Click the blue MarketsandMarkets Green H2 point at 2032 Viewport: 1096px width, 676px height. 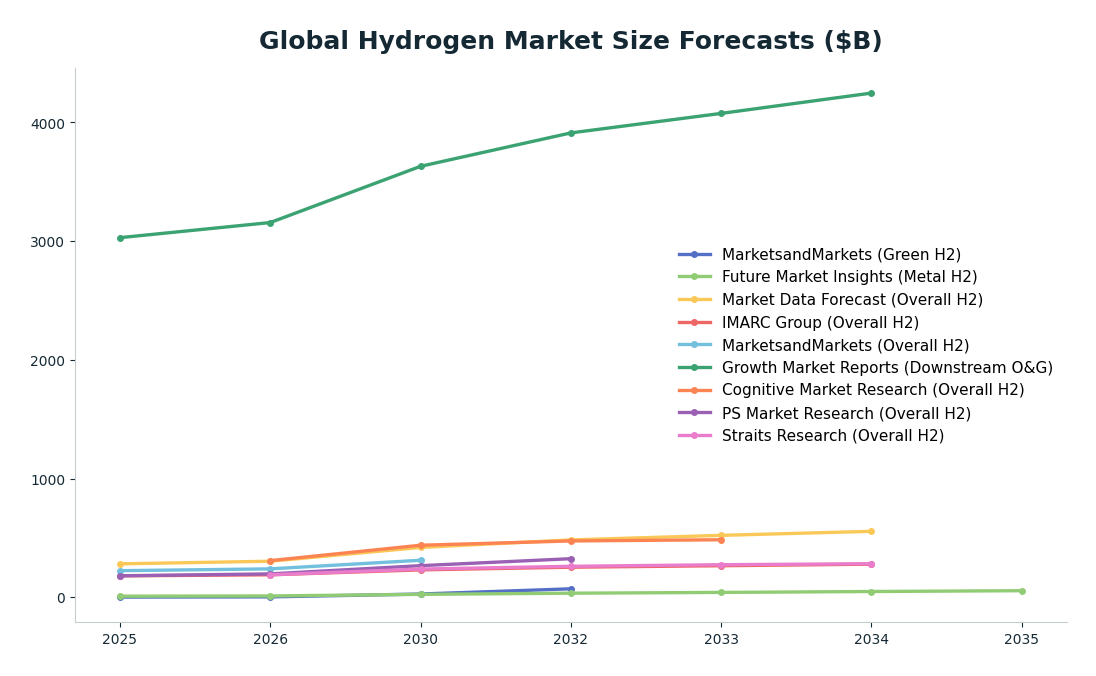coord(571,589)
